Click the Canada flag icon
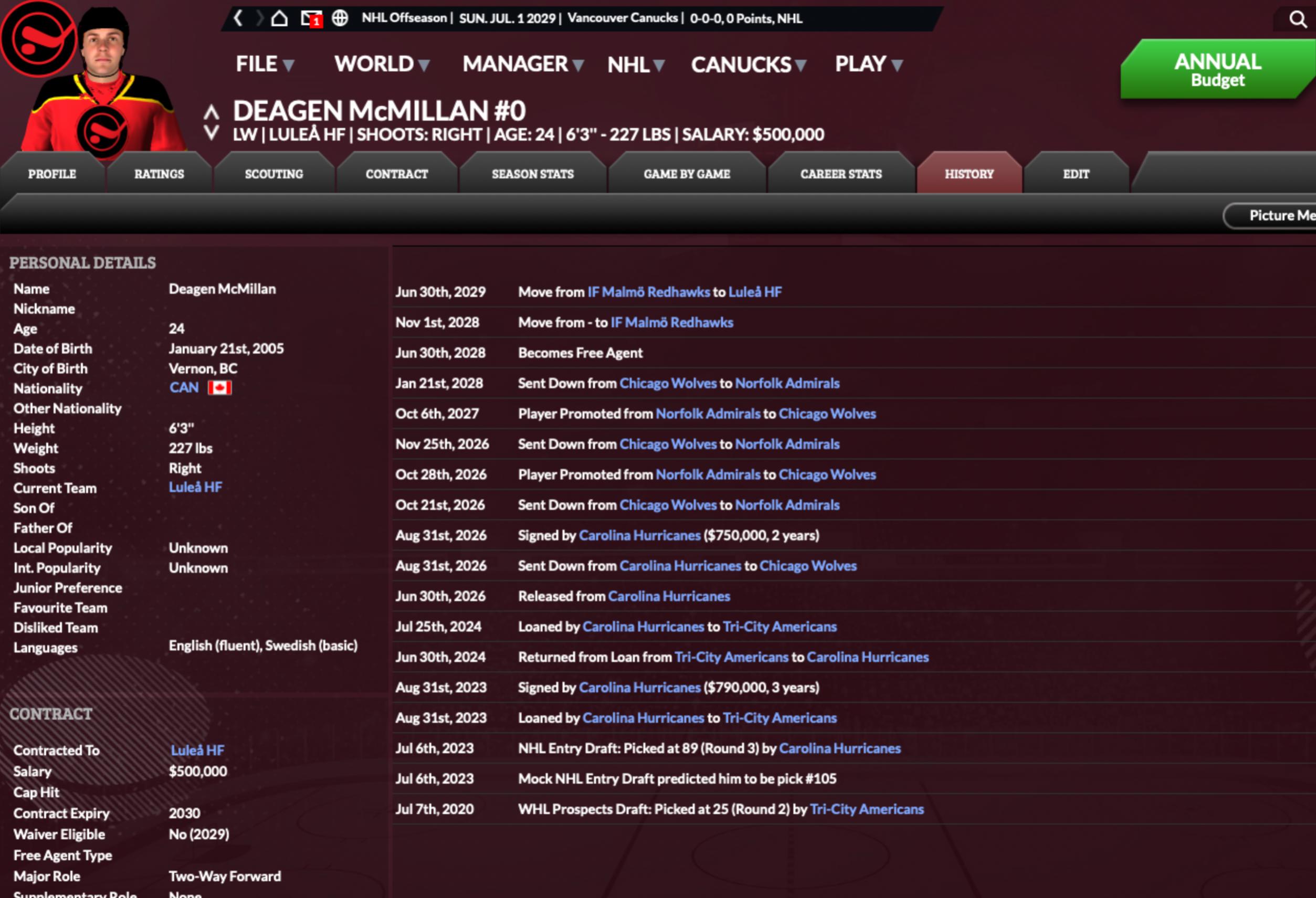1316x898 pixels. point(220,388)
